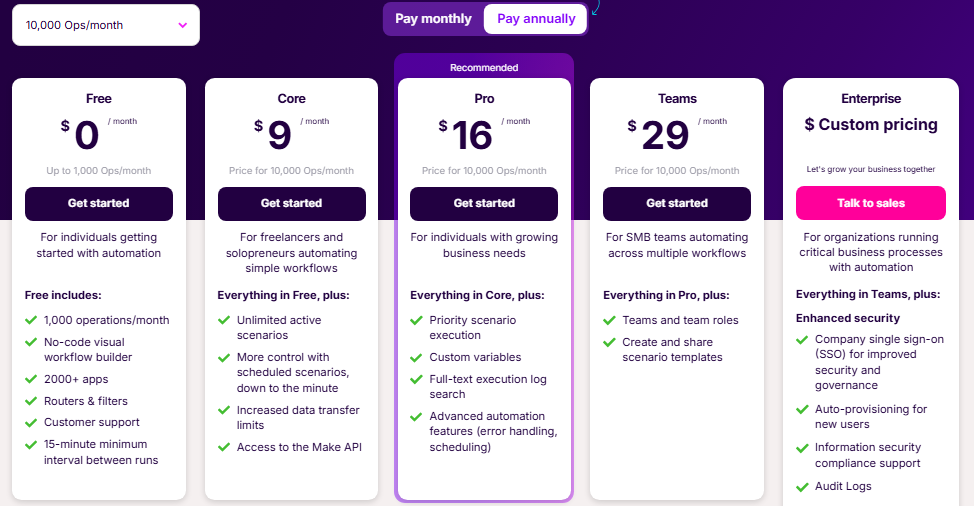Image resolution: width=974 pixels, height=506 pixels.
Task: Get started with the Free plan
Action: coord(99,204)
